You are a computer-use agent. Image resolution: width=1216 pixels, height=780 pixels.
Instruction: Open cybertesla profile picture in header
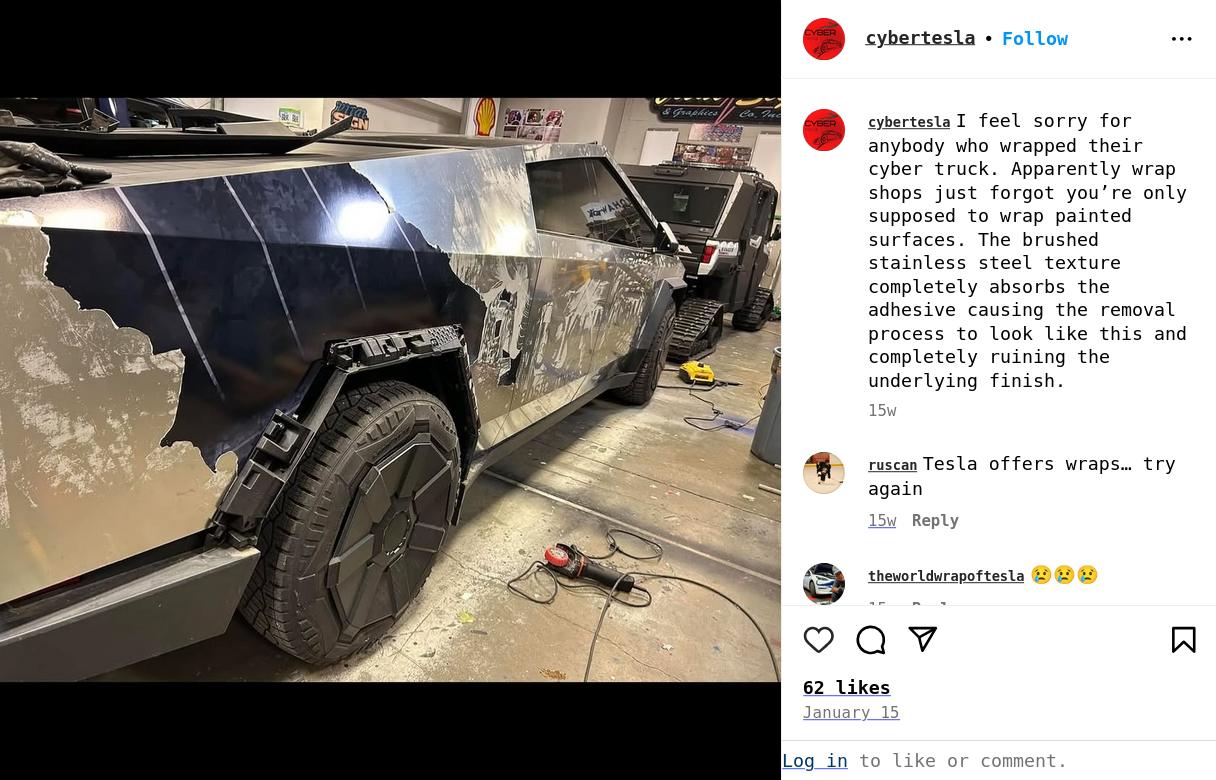[x=824, y=39]
